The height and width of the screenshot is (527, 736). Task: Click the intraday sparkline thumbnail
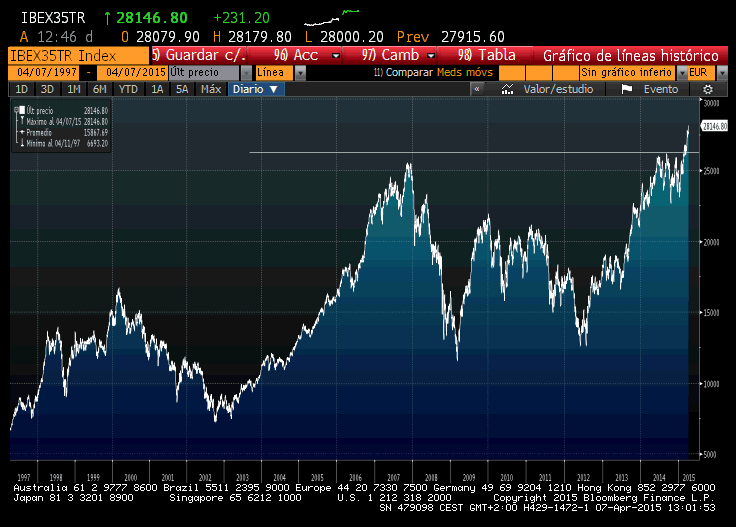(331, 17)
